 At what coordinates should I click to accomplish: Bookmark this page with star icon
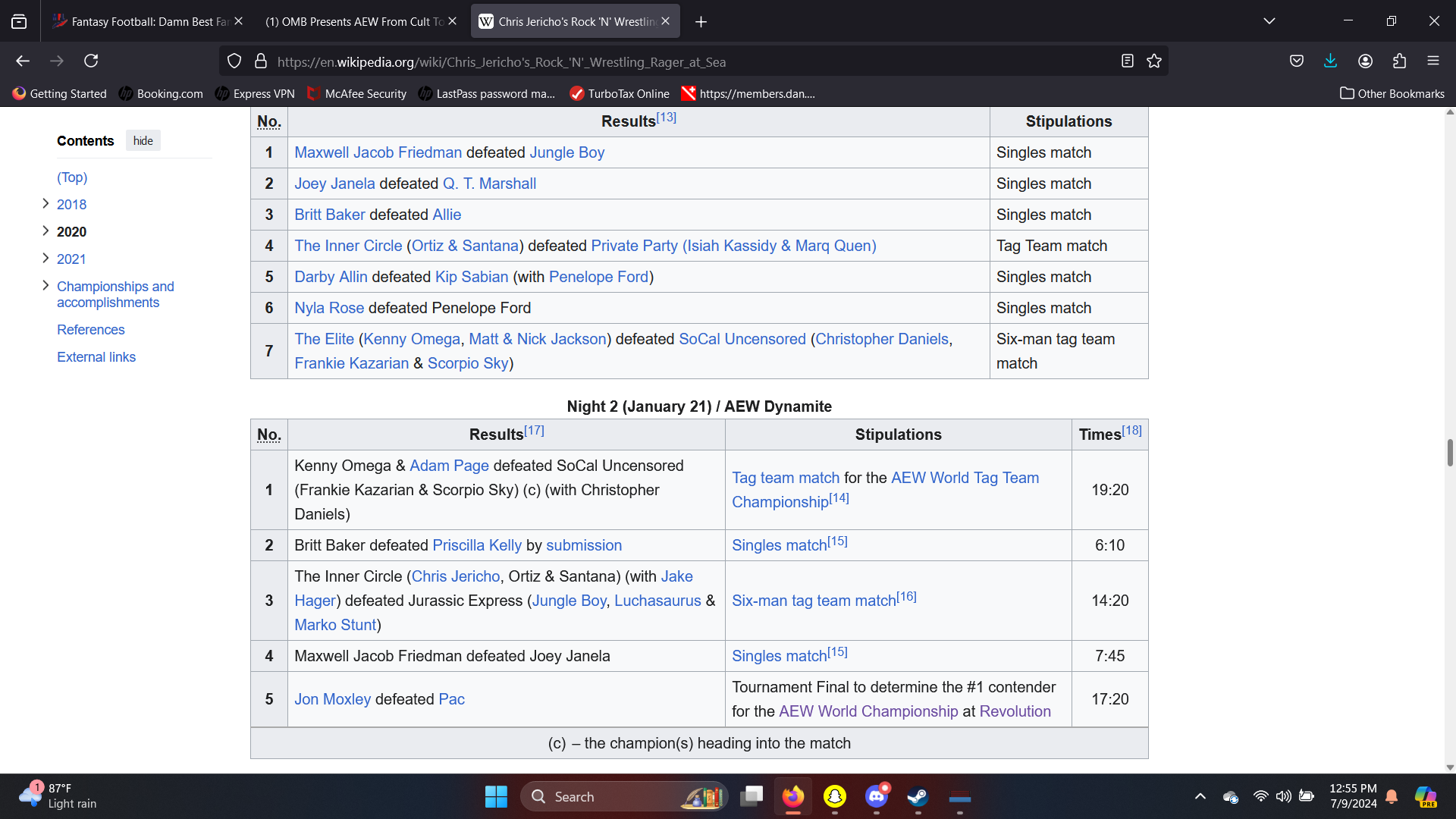(1154, 61)
